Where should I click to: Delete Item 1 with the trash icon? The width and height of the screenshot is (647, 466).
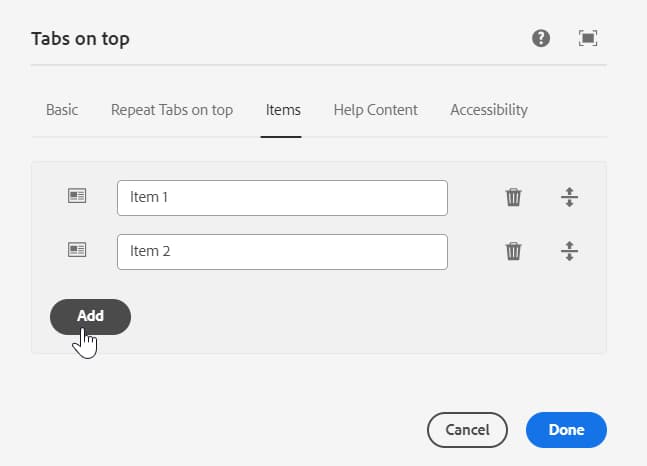(x=513, y=197)
